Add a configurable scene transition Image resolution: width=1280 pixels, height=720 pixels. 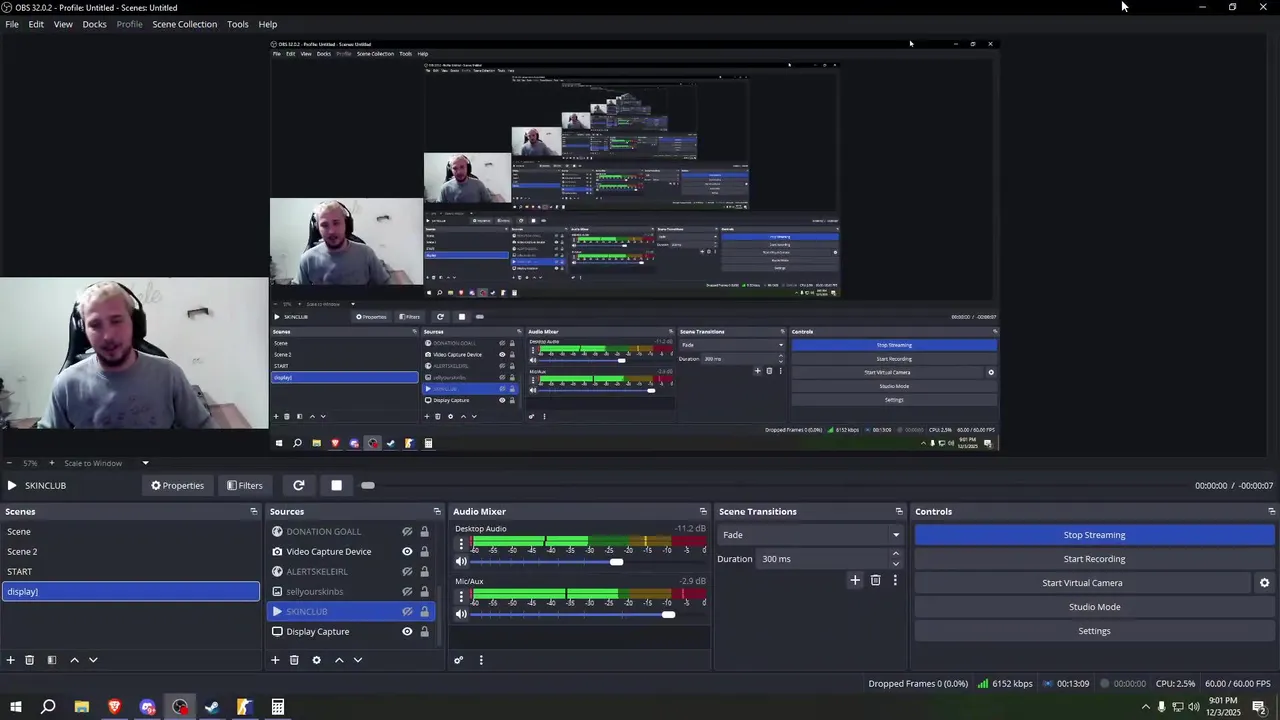pos(855,580)
